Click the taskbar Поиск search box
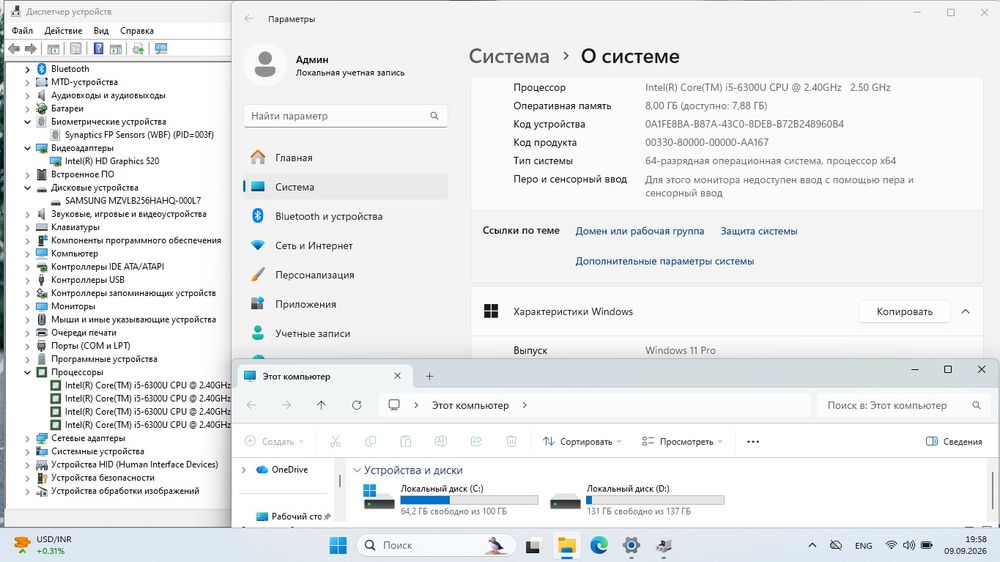This screenshot has width=1000, height=562. tap(437, 545)
